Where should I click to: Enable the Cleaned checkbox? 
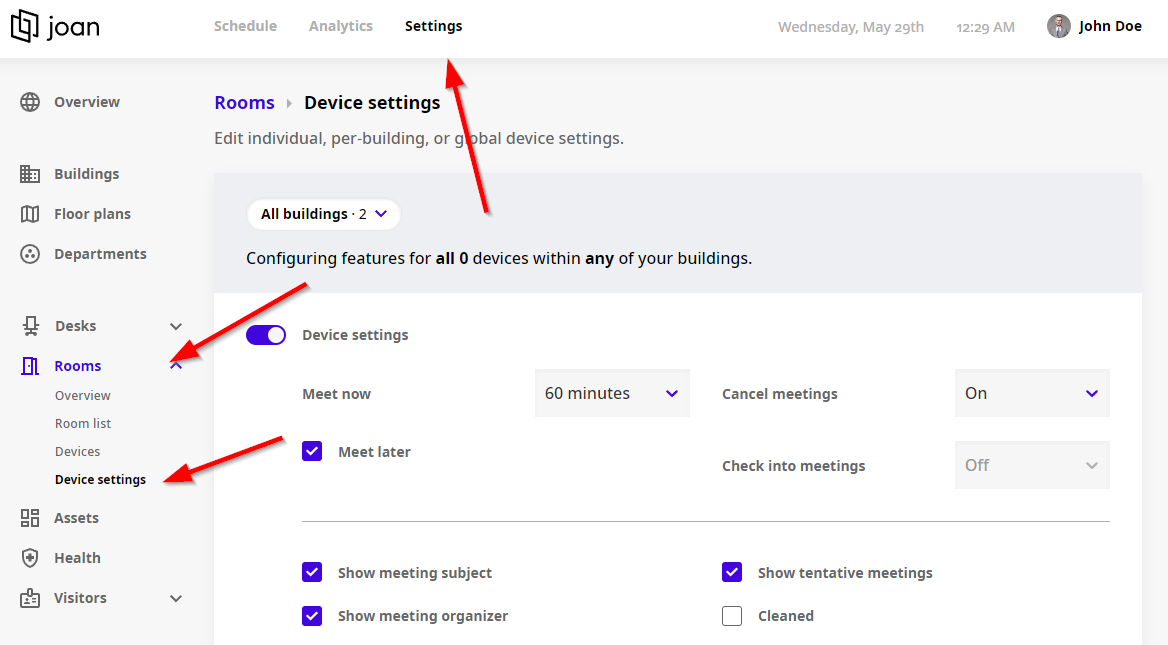732,616
